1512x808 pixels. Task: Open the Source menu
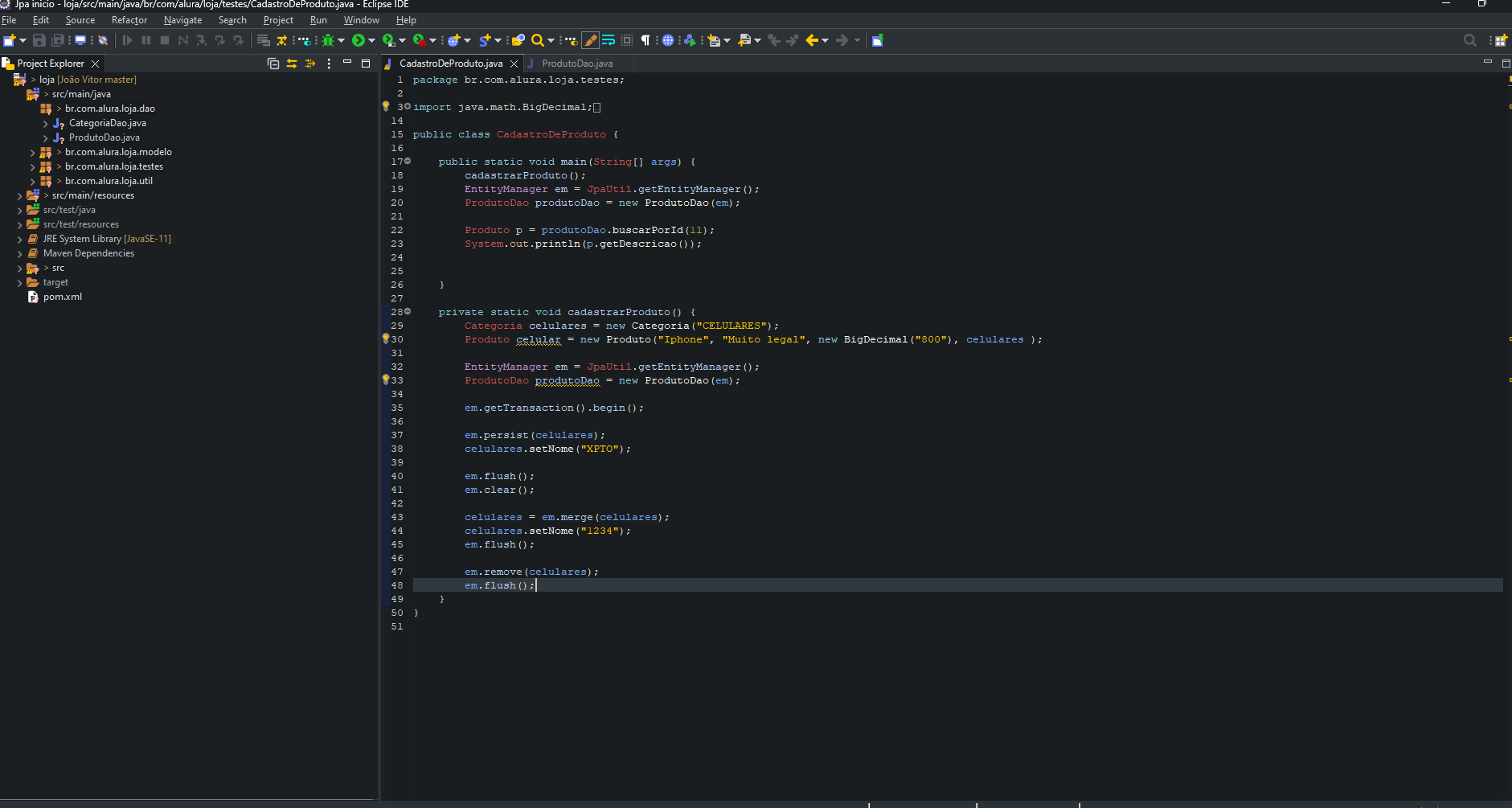click(x=80, y=20)
